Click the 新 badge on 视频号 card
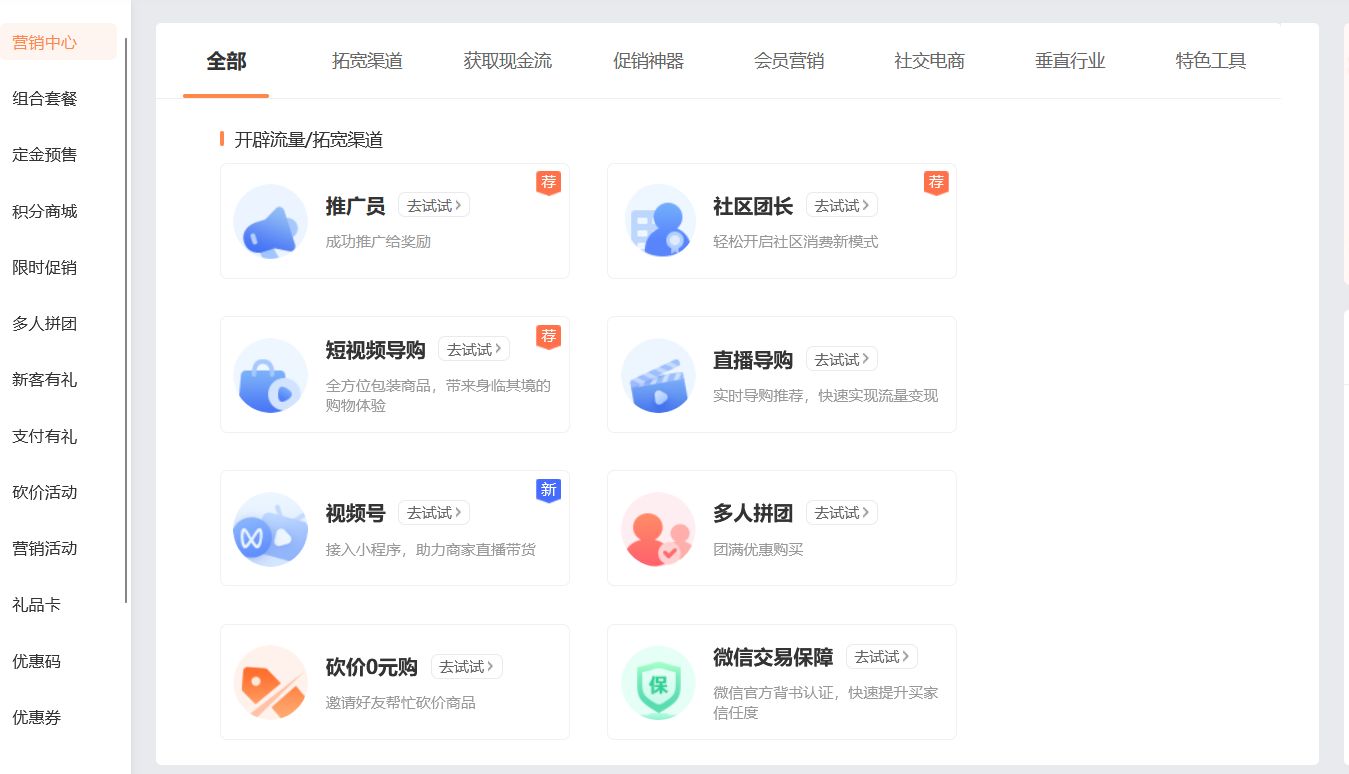 [x=548, y=490]
